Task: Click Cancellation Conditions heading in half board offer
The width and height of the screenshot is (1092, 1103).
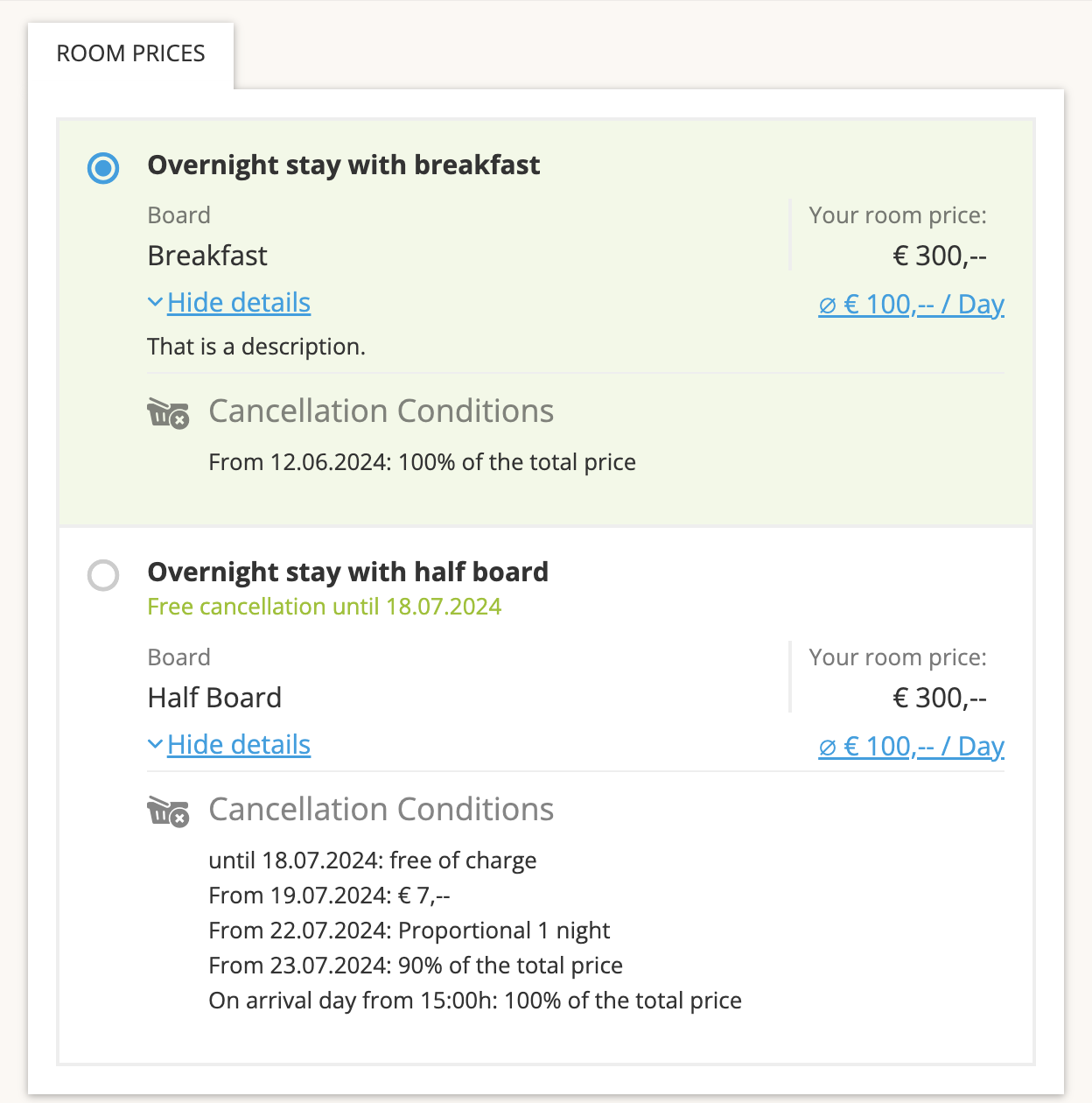Action: [x=381, y=810]
